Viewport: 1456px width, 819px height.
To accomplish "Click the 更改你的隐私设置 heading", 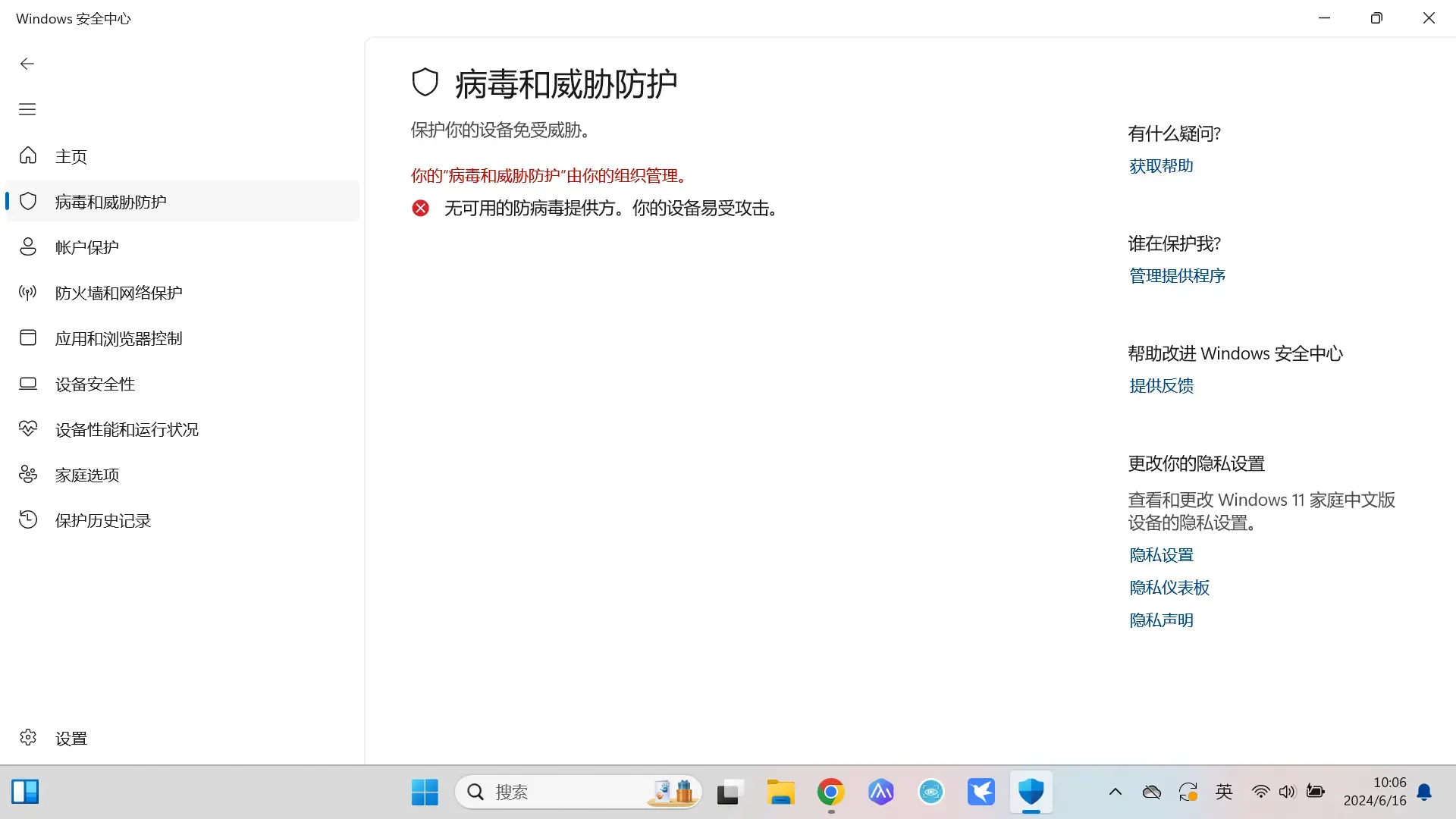I will 1197,463.
